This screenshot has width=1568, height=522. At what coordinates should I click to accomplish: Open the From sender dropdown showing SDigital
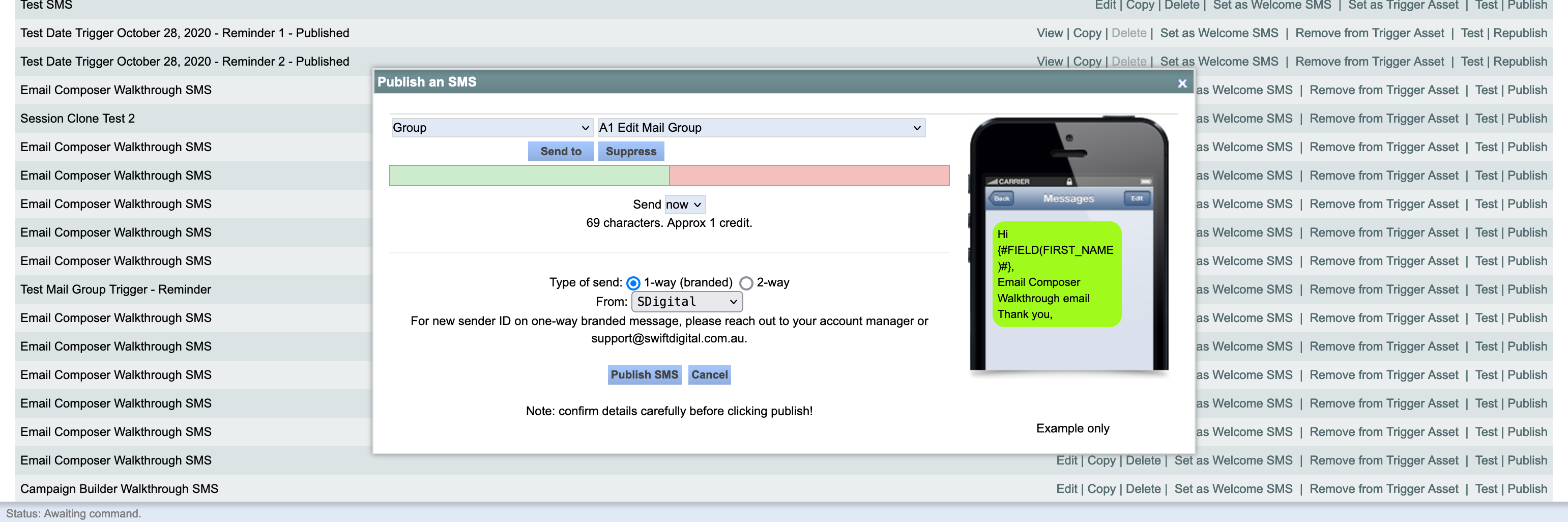pyautogui.click(x=686, y=301)
